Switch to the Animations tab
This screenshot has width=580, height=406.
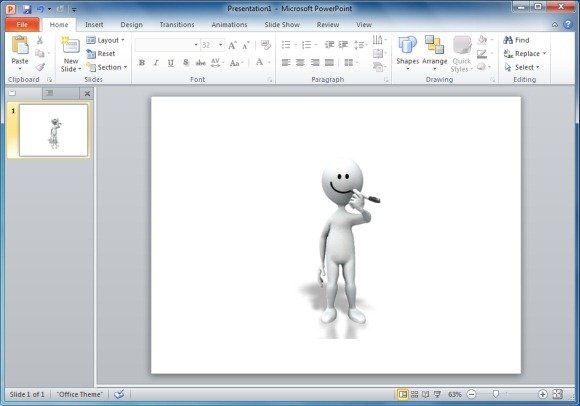click(229, 24)
